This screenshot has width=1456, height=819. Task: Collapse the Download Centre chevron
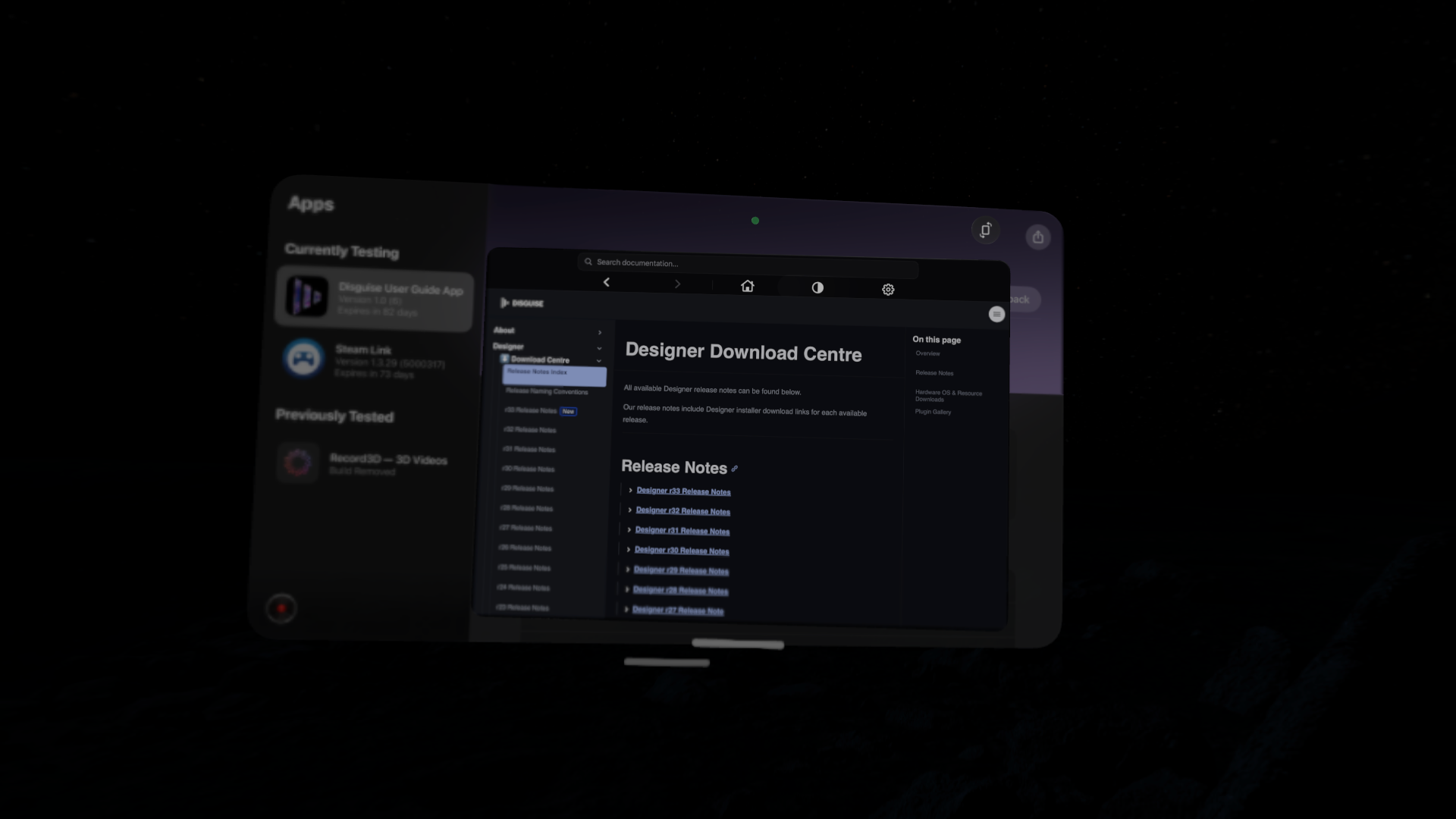click(x=598, y=361)
